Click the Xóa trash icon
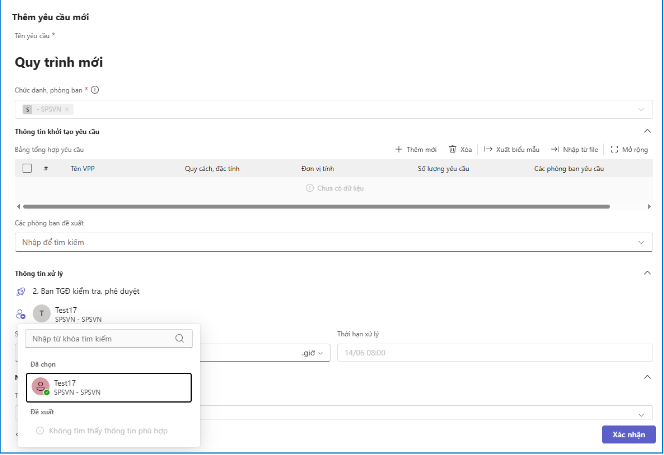 tap(453, 149)
